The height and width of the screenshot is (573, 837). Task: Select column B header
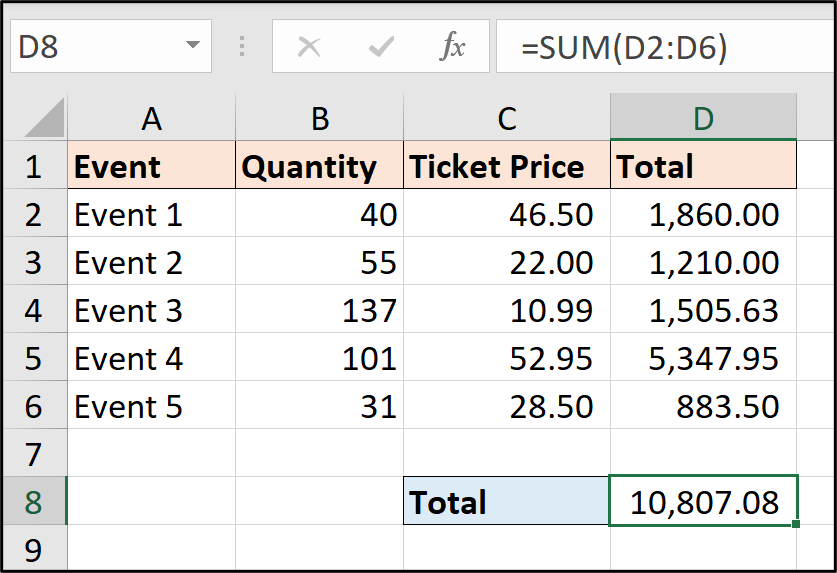[x=319, y=117]
